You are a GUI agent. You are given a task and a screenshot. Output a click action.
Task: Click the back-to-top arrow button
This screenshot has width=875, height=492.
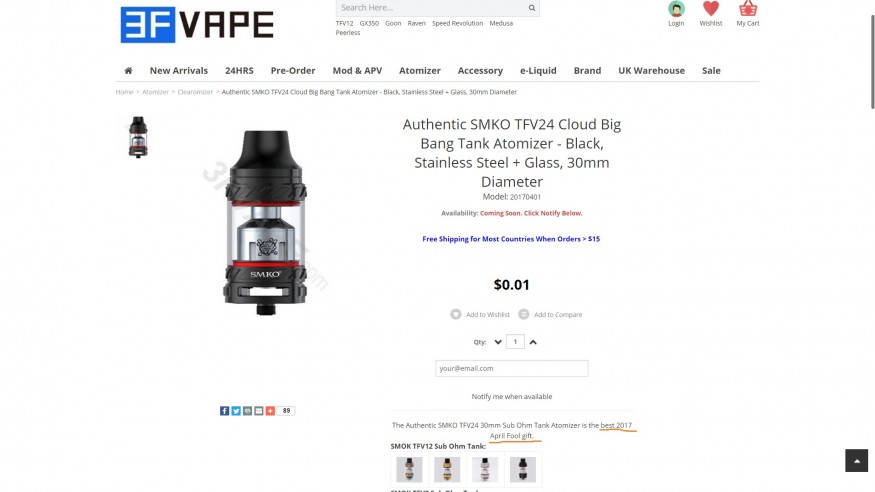(x=857, y=461)
